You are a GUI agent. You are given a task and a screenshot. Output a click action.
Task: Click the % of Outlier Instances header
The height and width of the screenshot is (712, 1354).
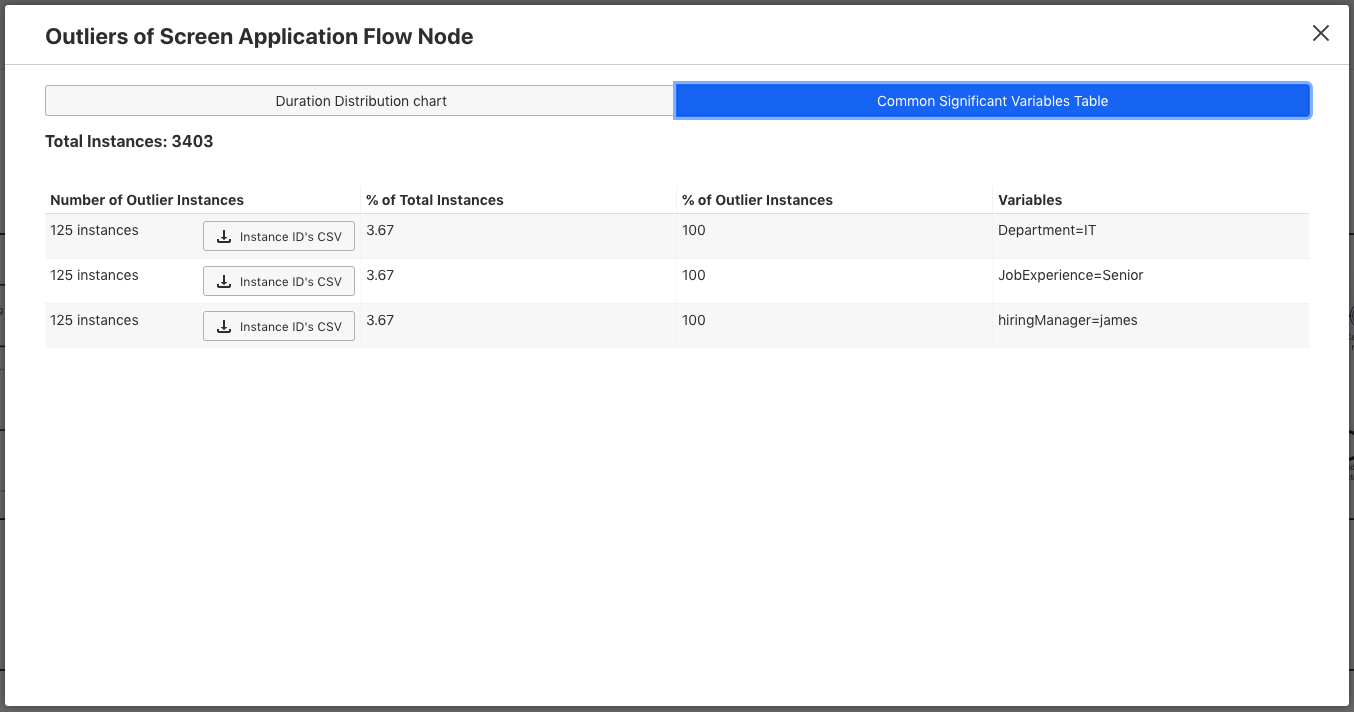757,200
